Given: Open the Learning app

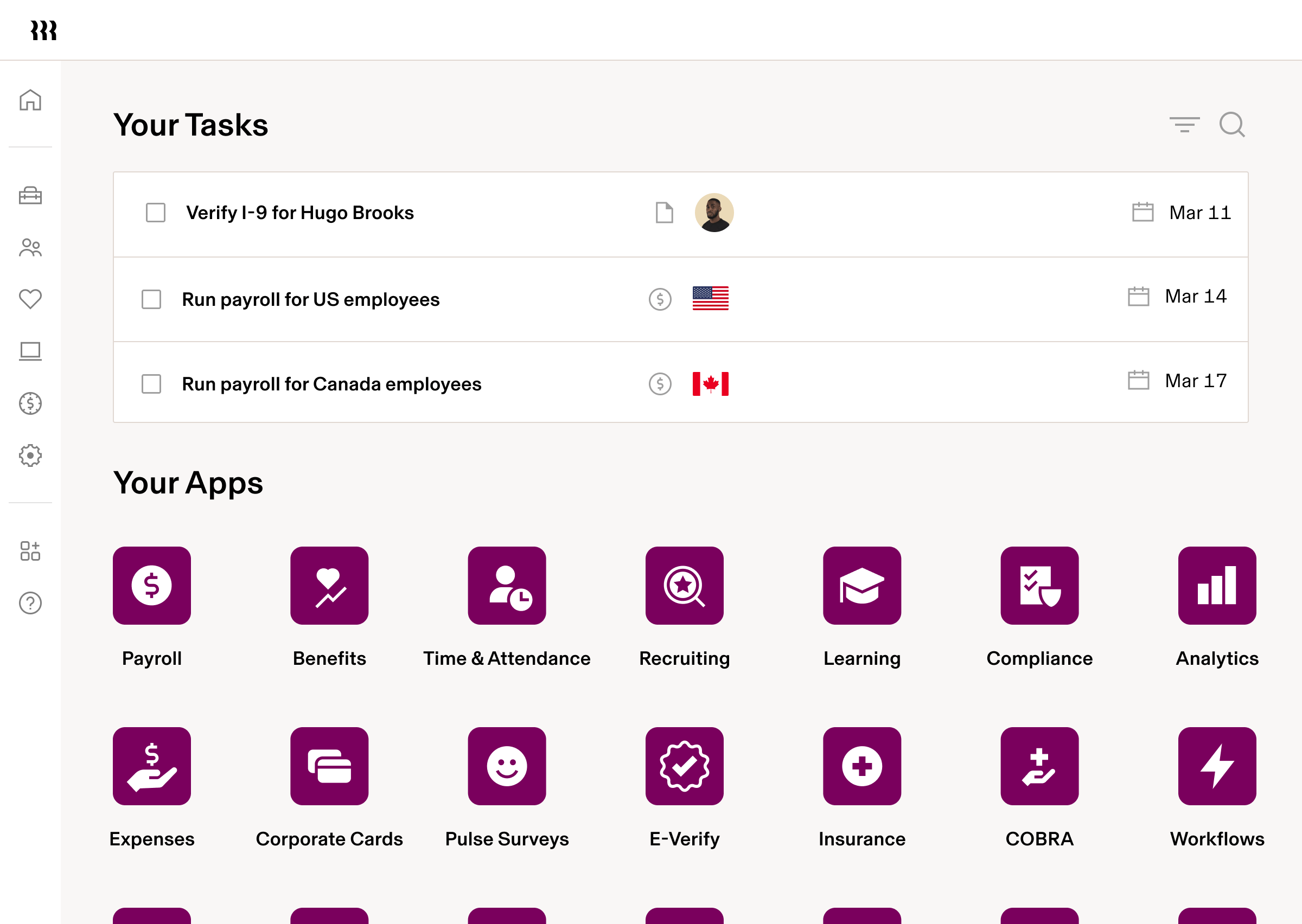Looking at the screenshot, I should [862, 586].
